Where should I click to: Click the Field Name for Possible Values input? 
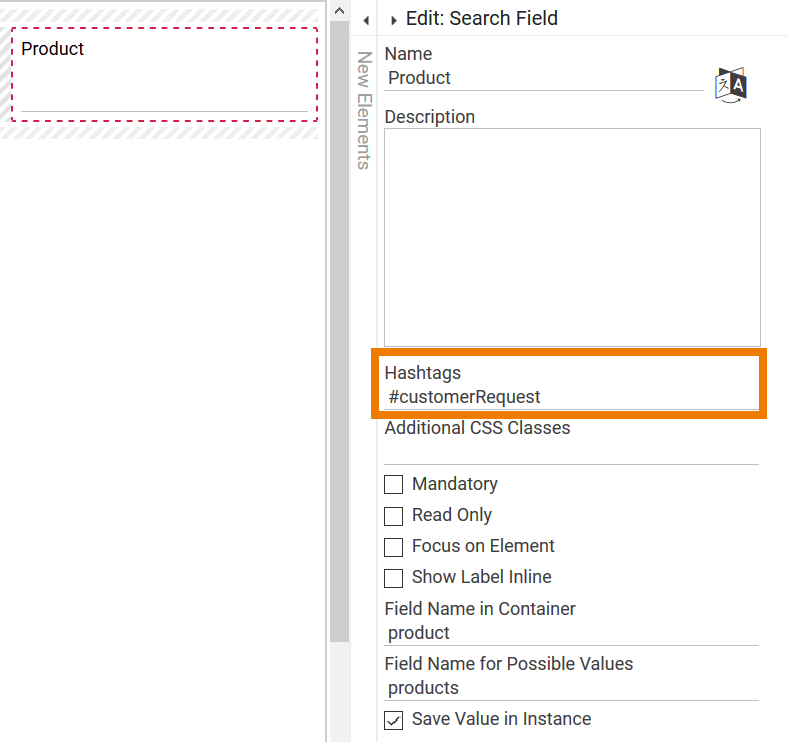click(x=571, y=688)
